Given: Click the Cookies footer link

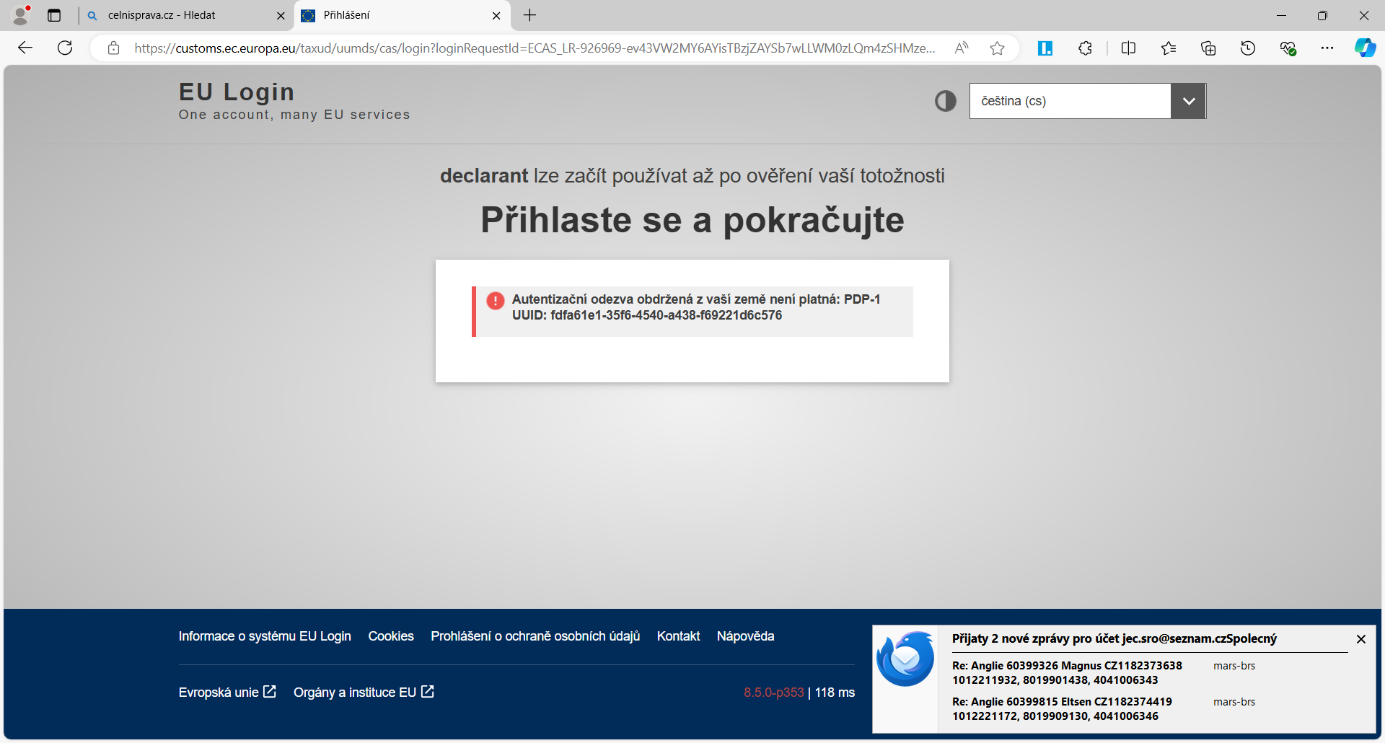Looking at the screenshot, I should (390, 636).
